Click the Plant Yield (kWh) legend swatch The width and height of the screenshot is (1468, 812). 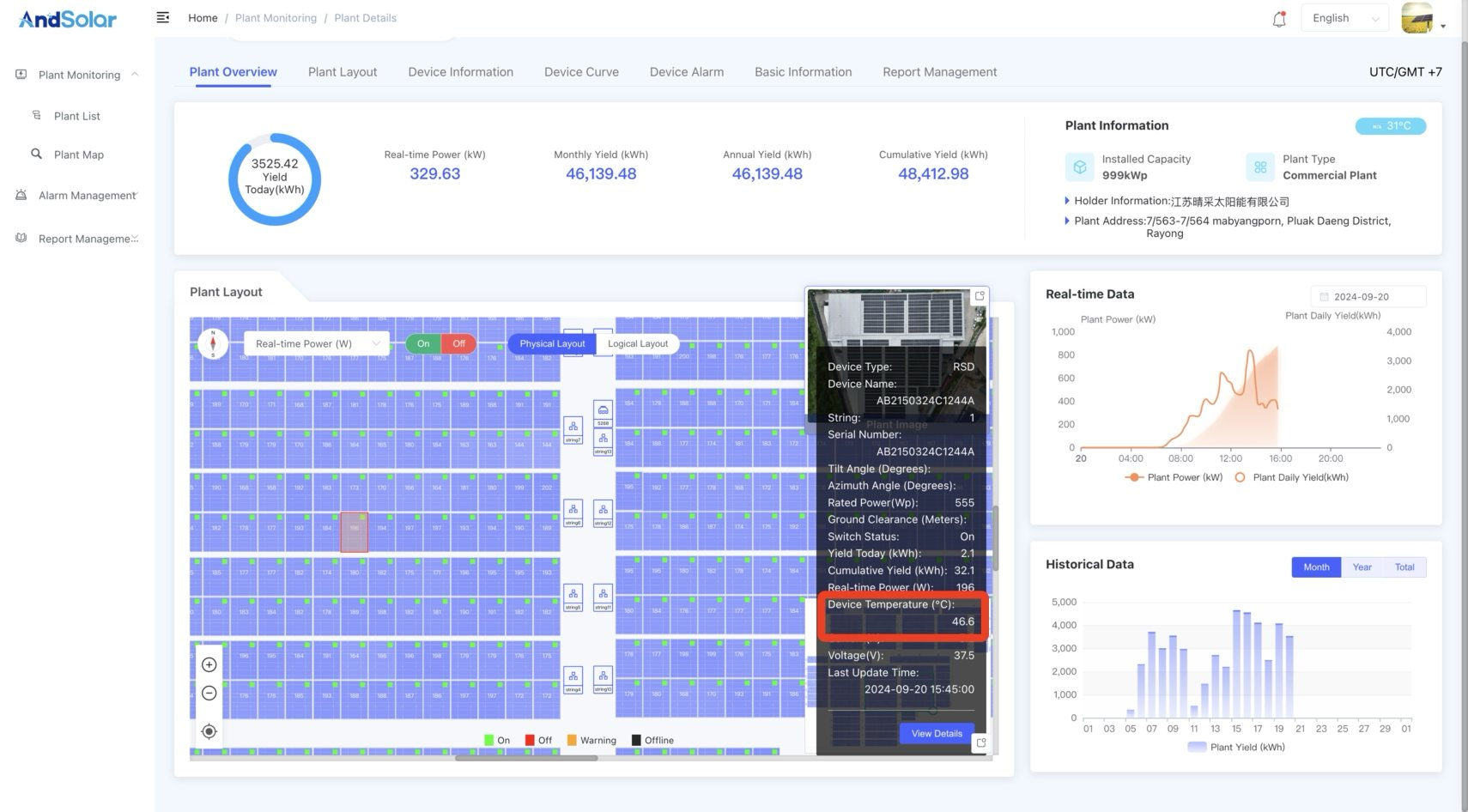tap(1197, 747)
